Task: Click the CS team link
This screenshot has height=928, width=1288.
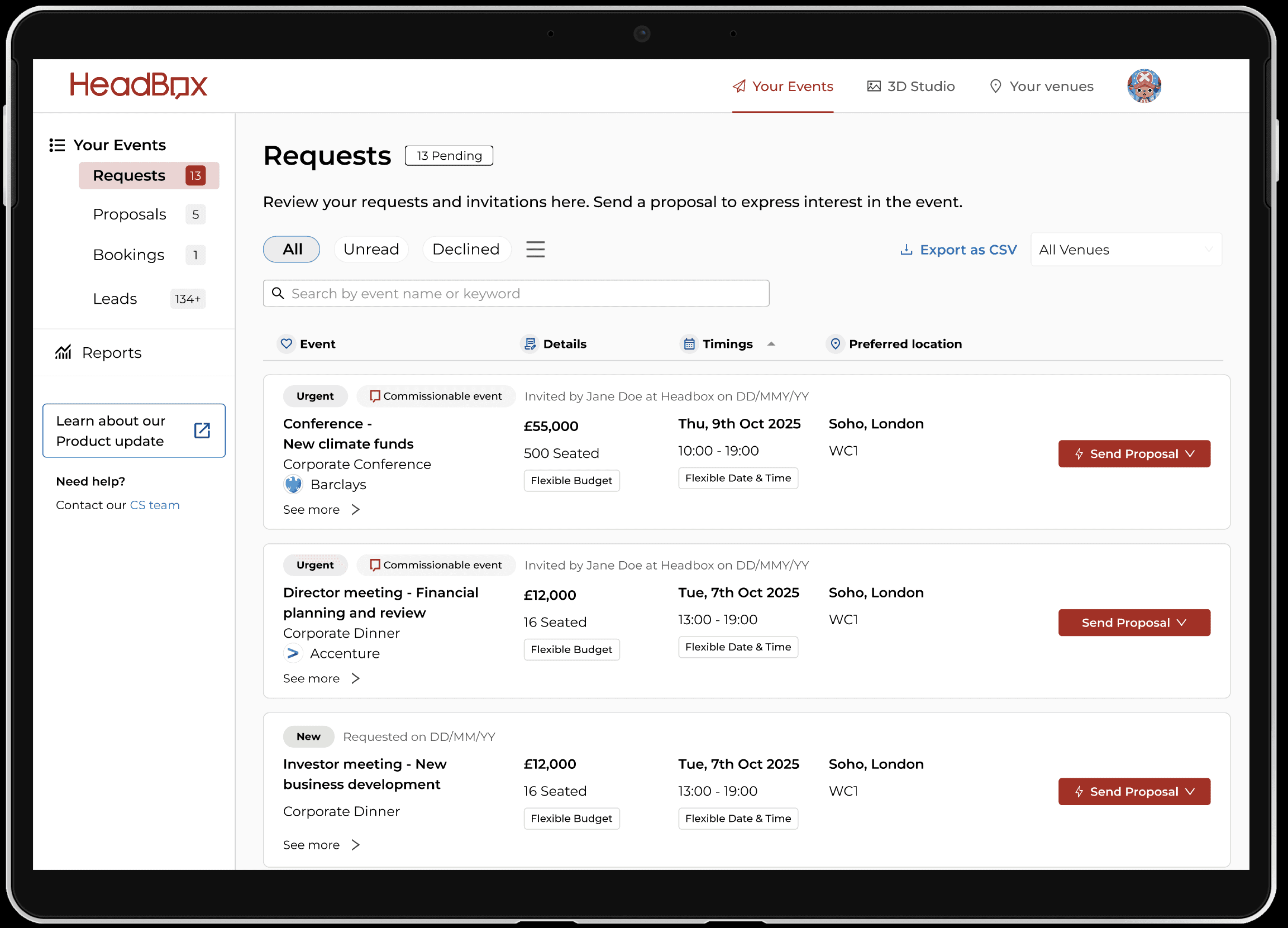Action: (x=155, y=505)
